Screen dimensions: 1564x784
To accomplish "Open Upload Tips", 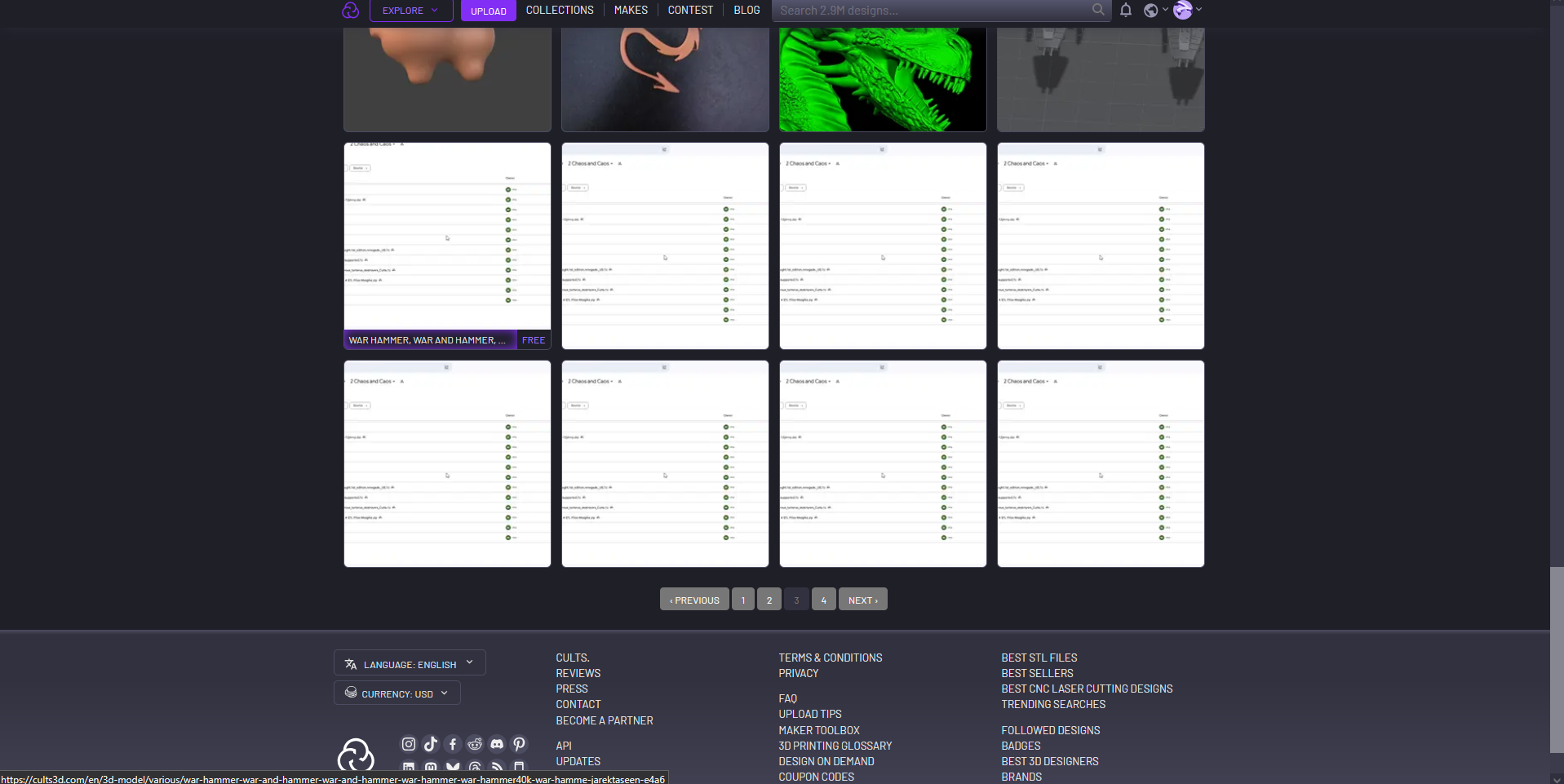I will pos(810,714).
